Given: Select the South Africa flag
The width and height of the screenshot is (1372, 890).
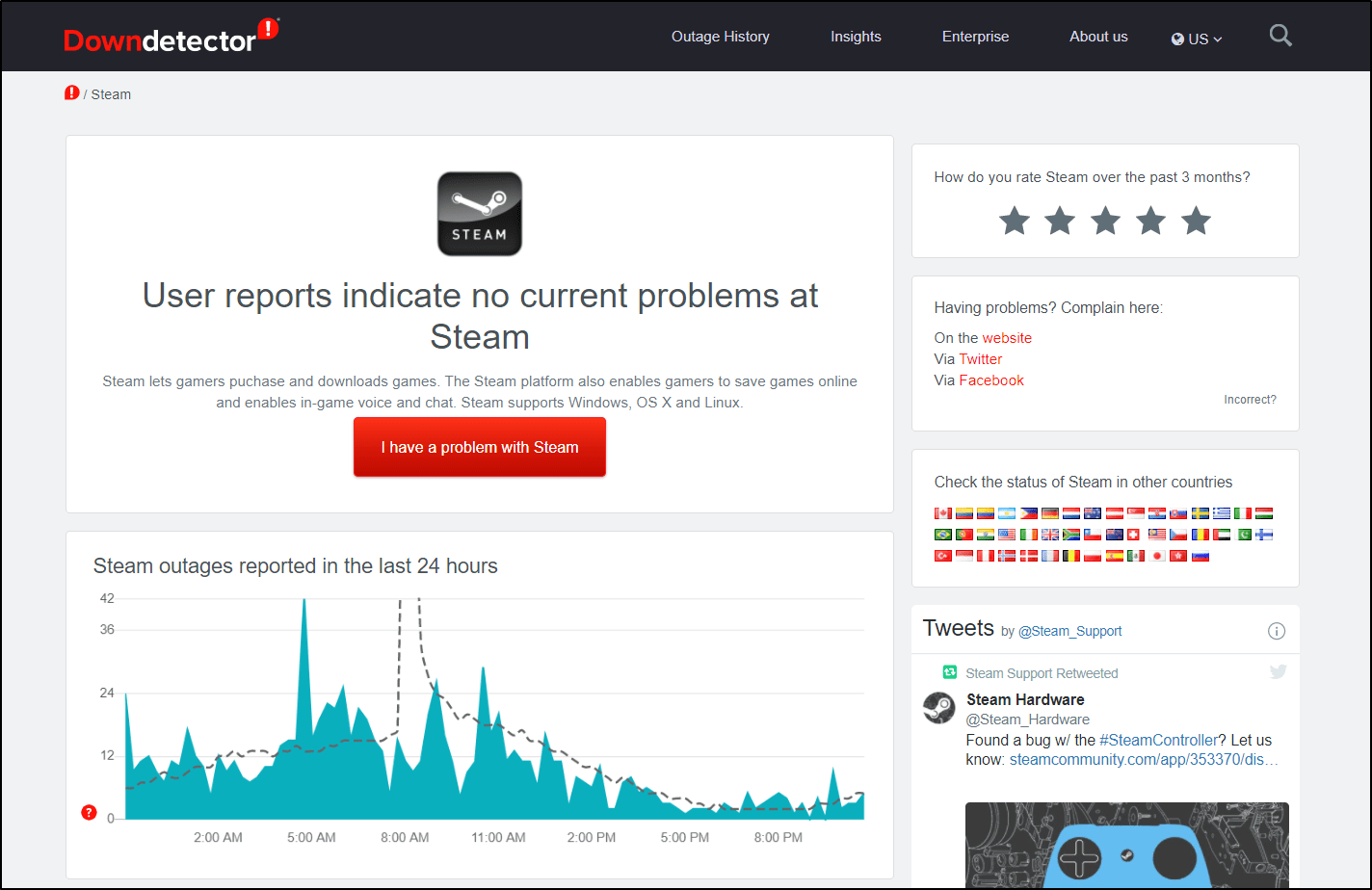Looking at the screenshot, I should tap(1071, 535).
